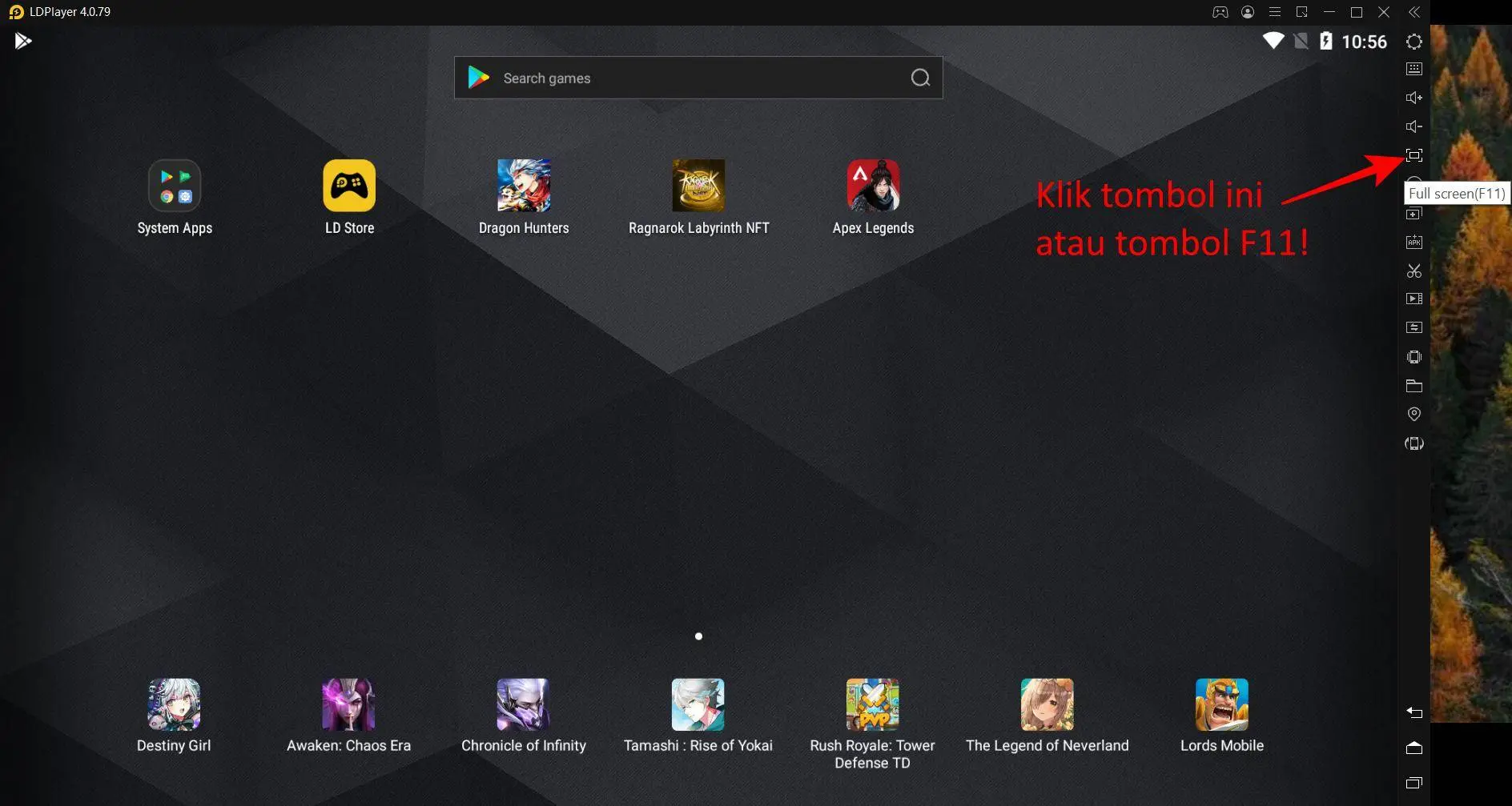Click the LDPlayer 4.0.79 title text
The width and height of the screenshot is (1512, 806).
pyautogui.click(x=70, y=12)
